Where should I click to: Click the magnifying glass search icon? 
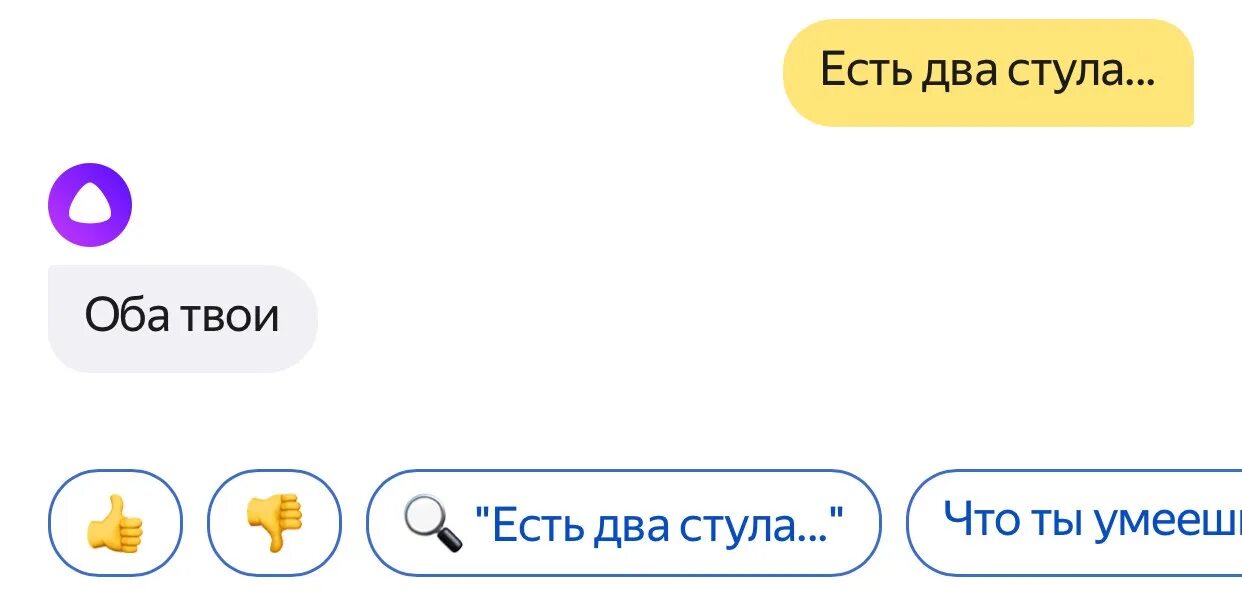point(432,524)
